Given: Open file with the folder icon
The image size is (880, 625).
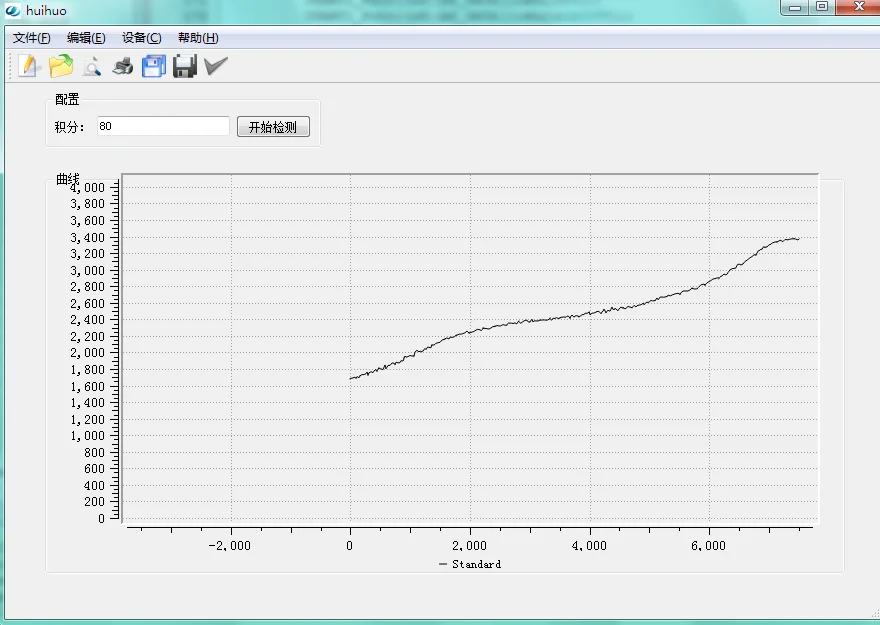Looking at the screenshot, I should [x=61, y=66].
